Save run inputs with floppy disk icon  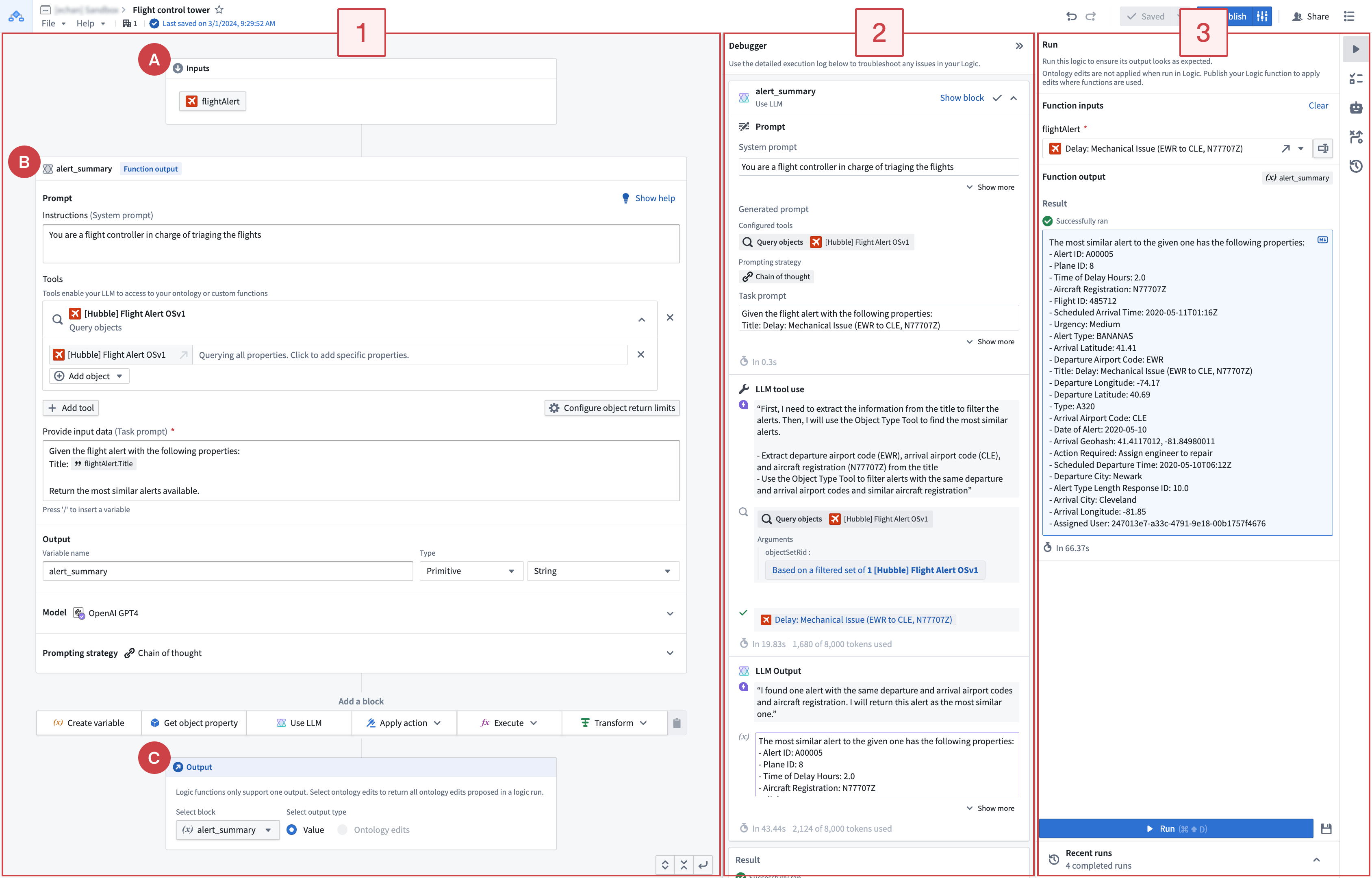coord(1326,828)
